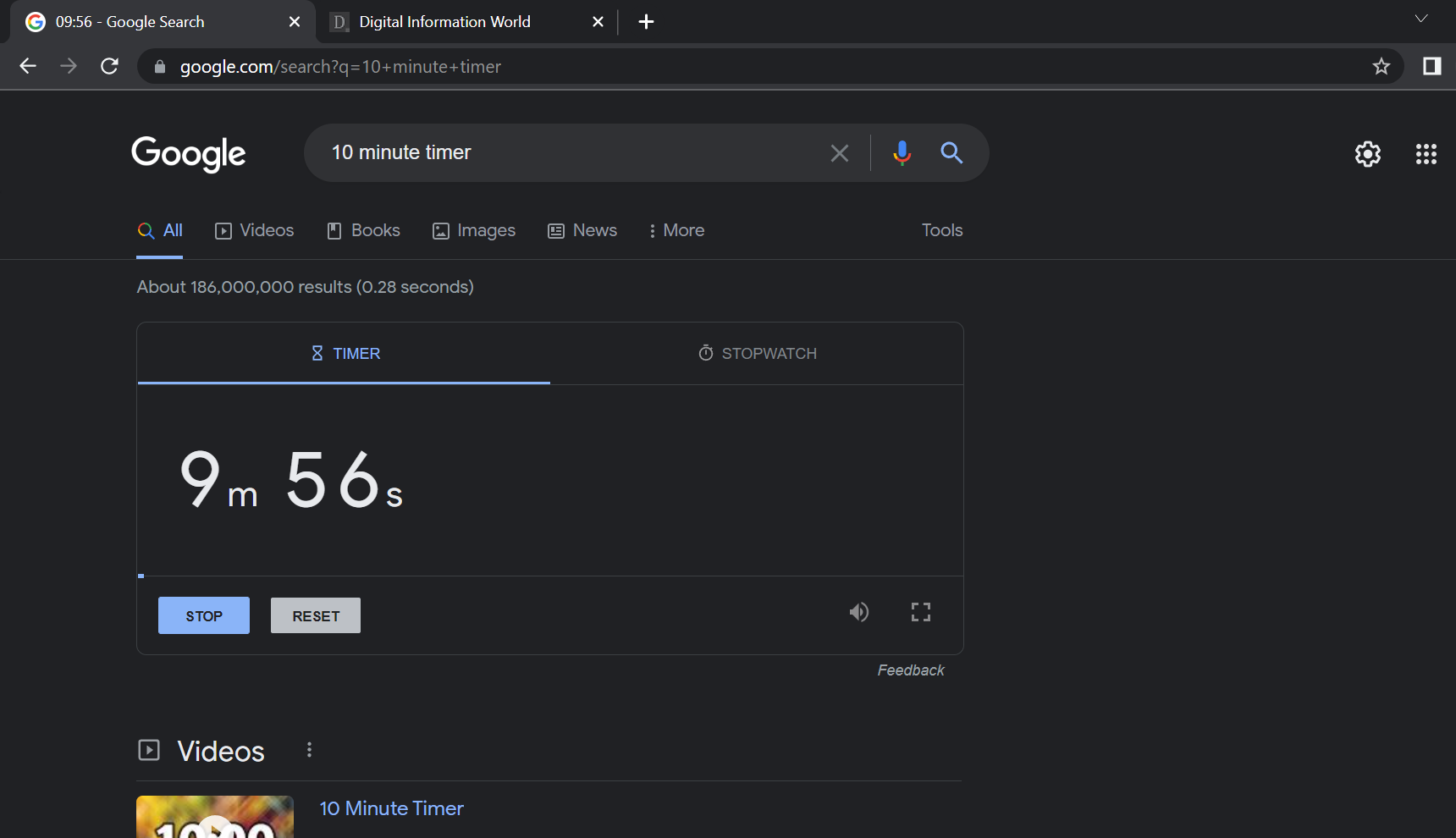Reset the timer

click(x=316, y=615)
